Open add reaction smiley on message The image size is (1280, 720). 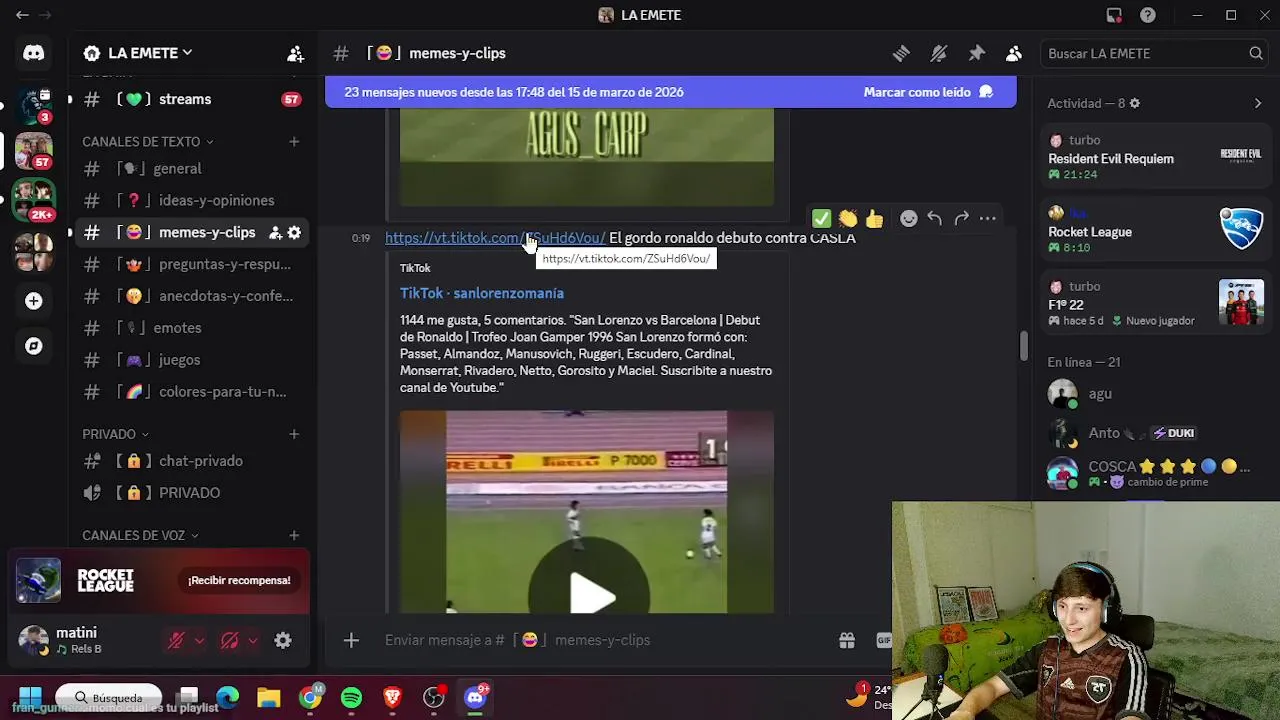(x=908, y=218)
